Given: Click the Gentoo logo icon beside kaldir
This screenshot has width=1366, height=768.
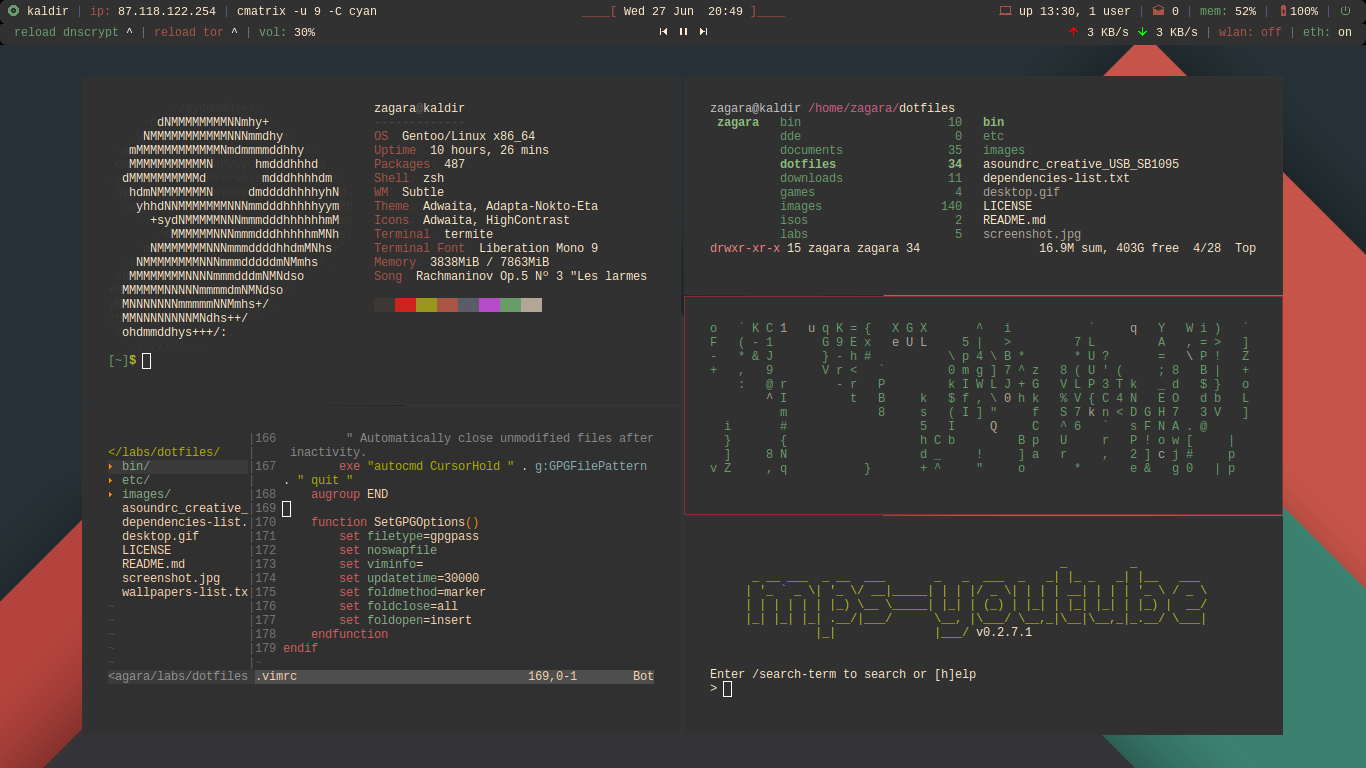Looking at the screenshot, I should pyautogui.click(x=13, y=11).
